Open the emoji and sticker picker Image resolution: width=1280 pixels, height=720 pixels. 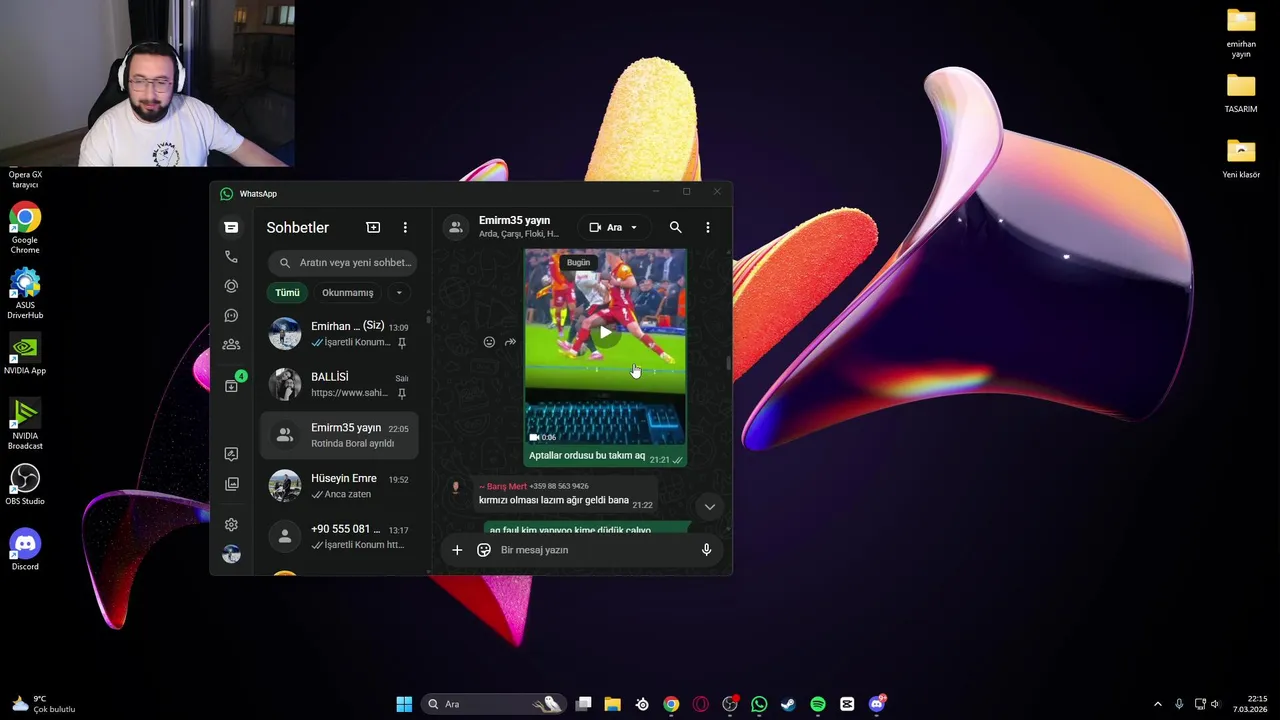[x=484, y=550]
